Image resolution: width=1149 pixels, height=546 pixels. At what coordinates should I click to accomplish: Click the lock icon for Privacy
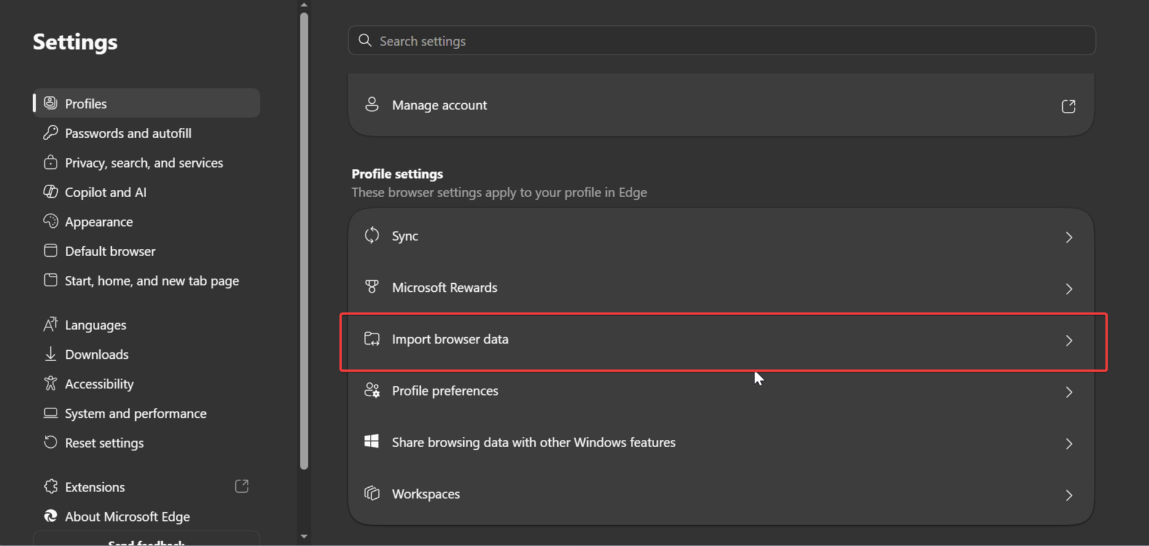pos(51,163)
